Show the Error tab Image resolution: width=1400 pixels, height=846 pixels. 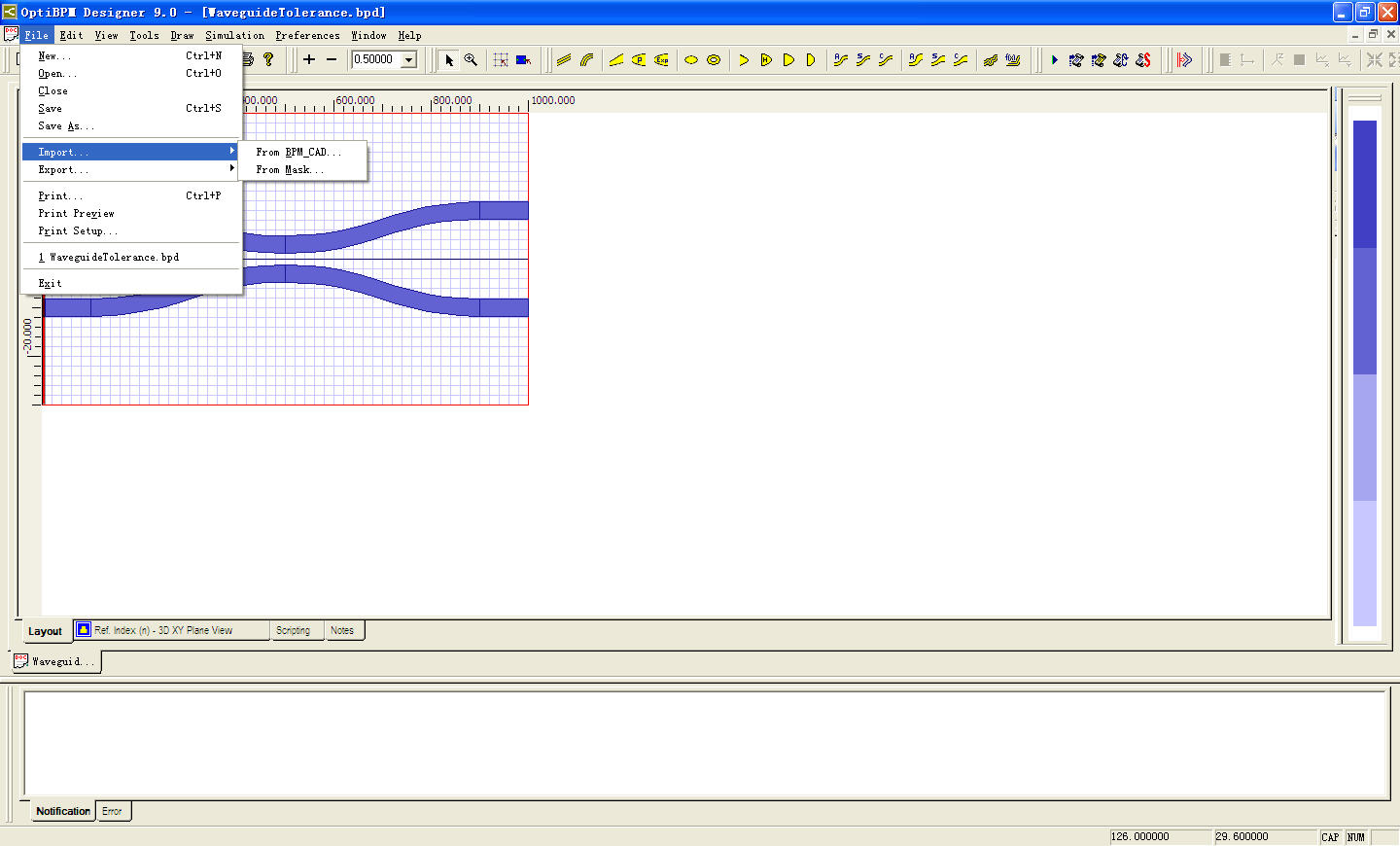(x=112, y=811)
